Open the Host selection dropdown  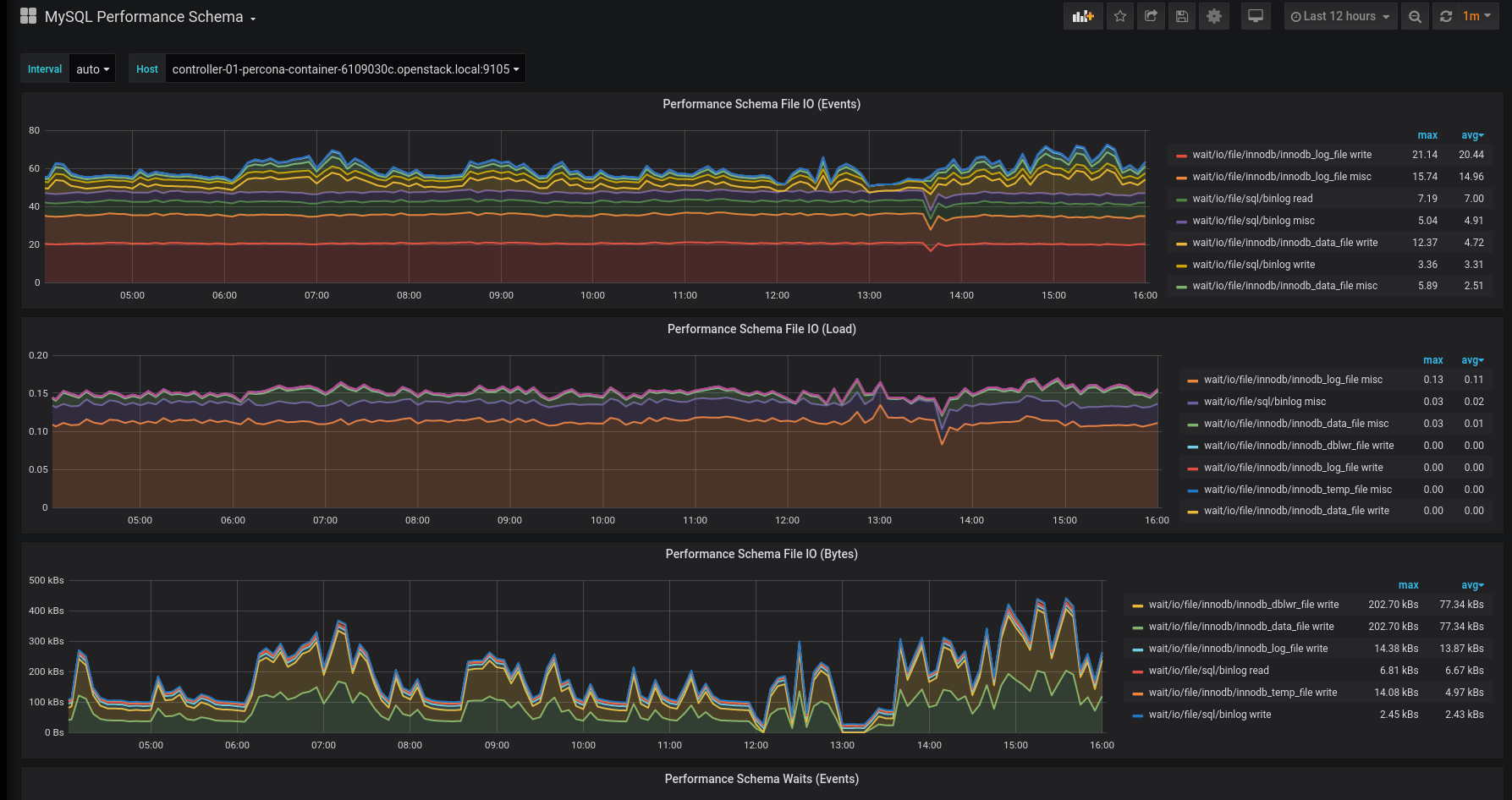coord(345,69)
